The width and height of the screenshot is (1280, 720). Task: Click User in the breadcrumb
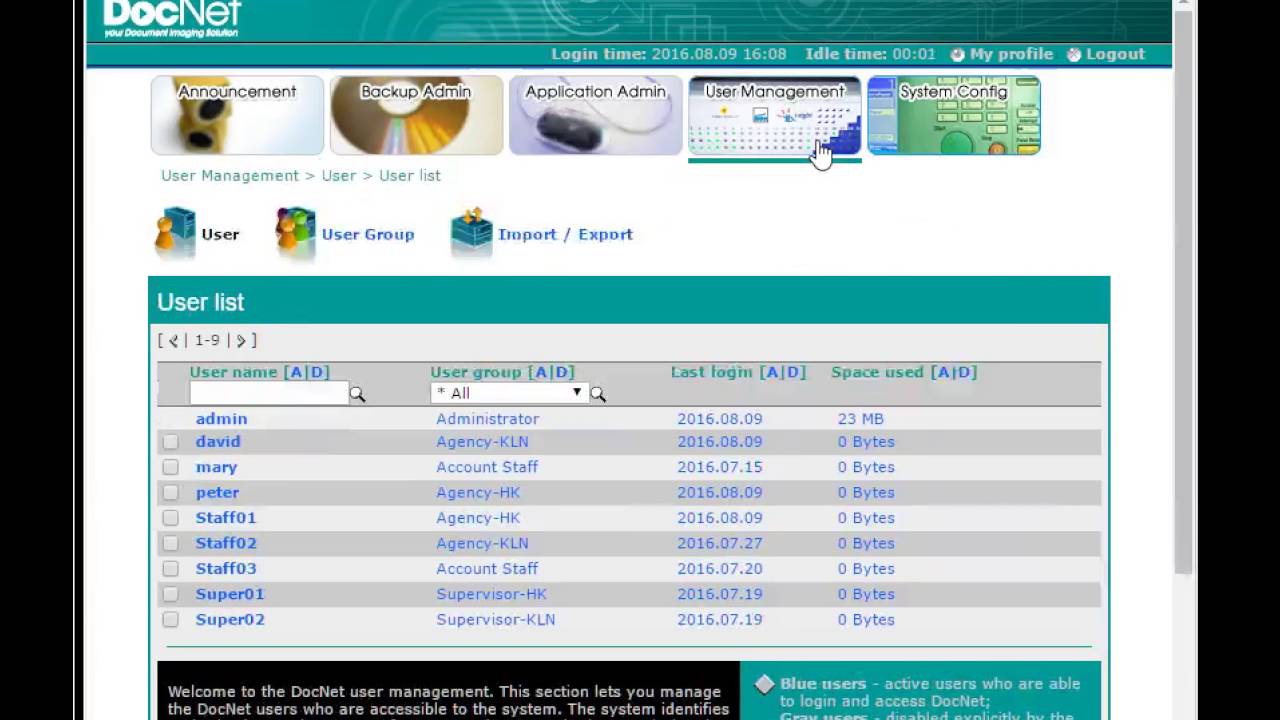point(339,176)
